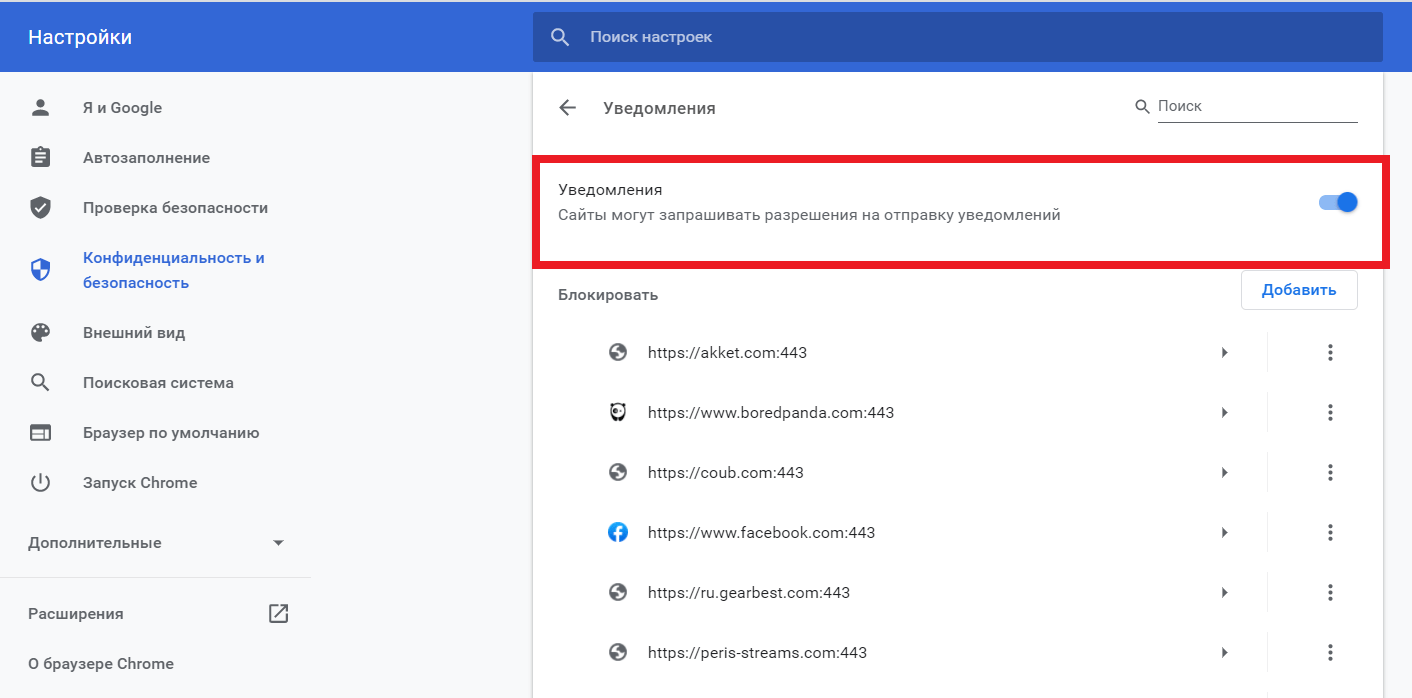Click the Facebook favicon in blocked list
Viewport: 1412px width, 698px height.
coord(618,533)
